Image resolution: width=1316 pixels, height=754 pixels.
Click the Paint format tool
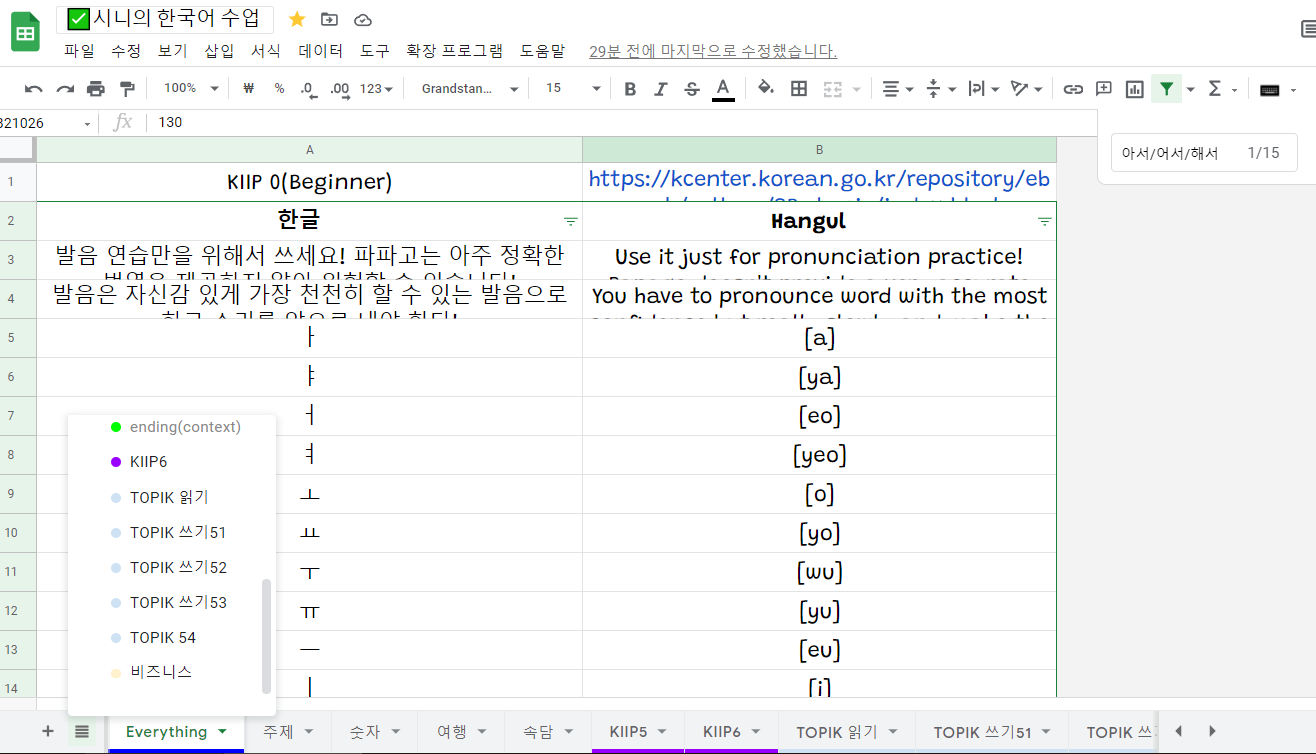127,88
